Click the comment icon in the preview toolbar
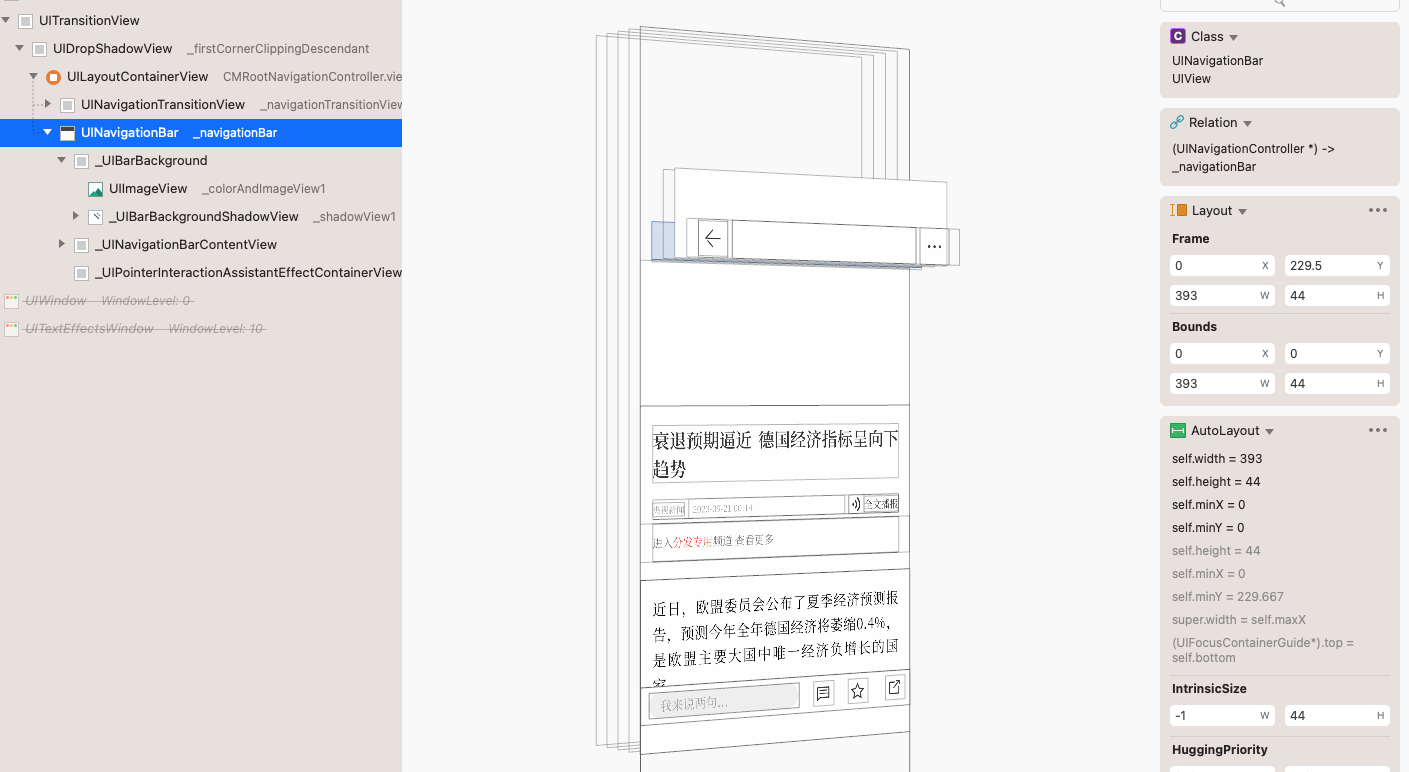1409x772 pixels. 823,693
